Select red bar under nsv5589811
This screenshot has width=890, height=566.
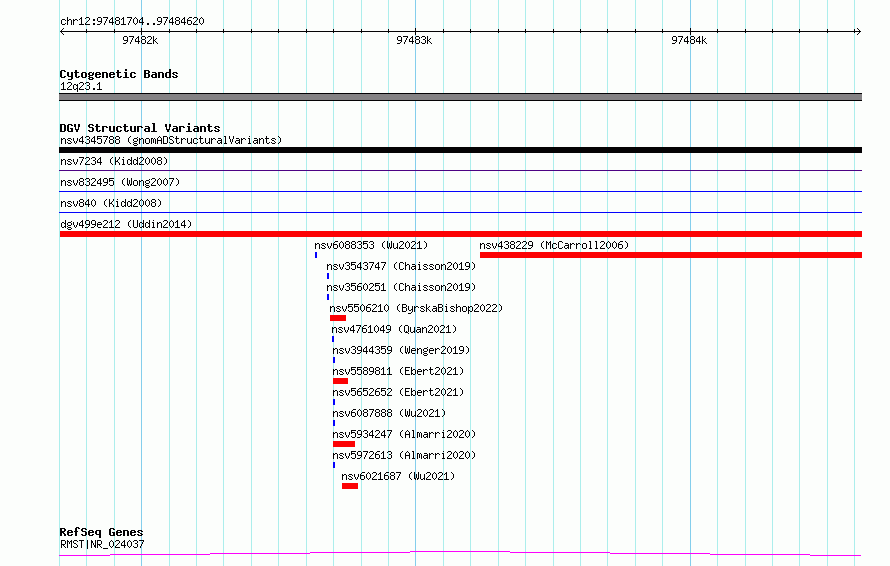(340, 381)
